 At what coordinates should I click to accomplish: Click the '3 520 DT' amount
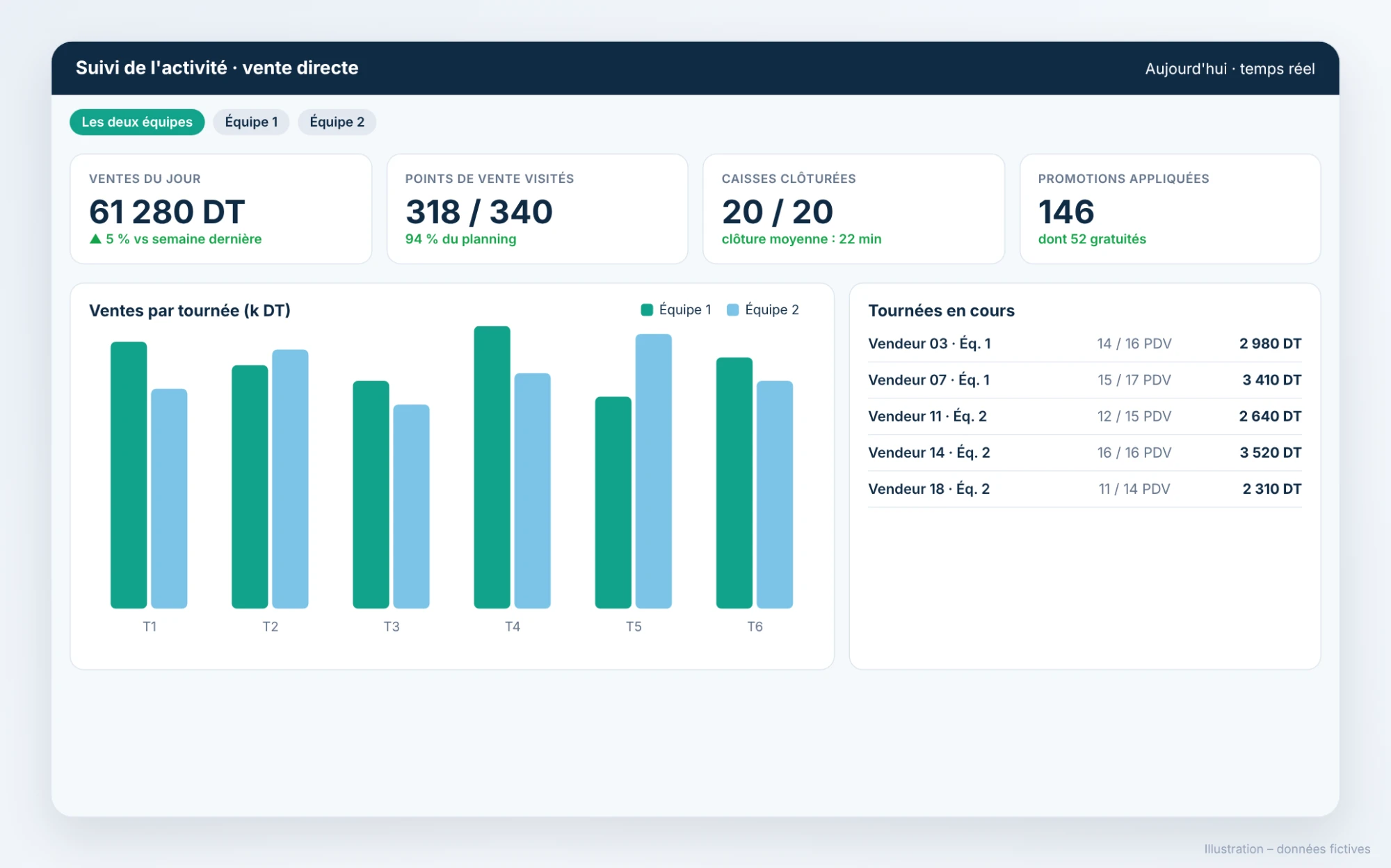1270,452
